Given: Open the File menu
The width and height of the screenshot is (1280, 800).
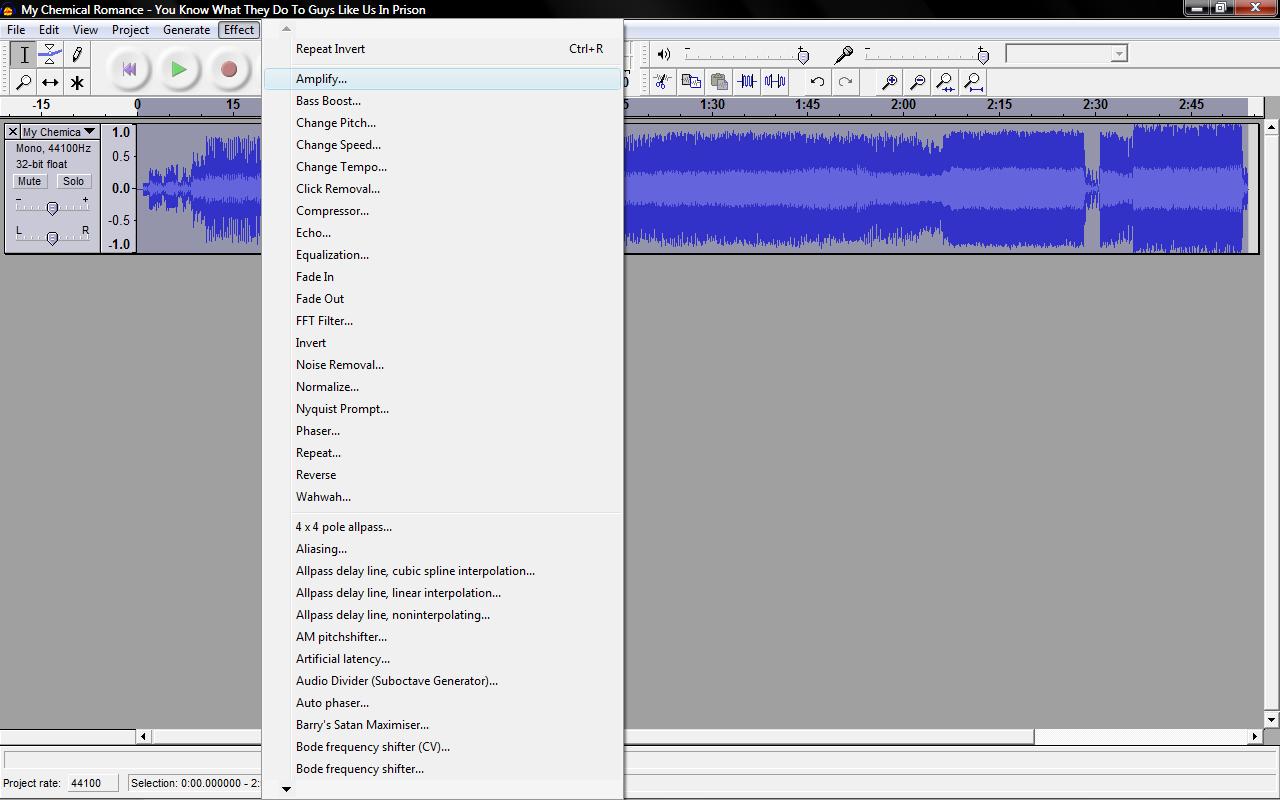Looking at the screenshot, I should coord(16,30).
